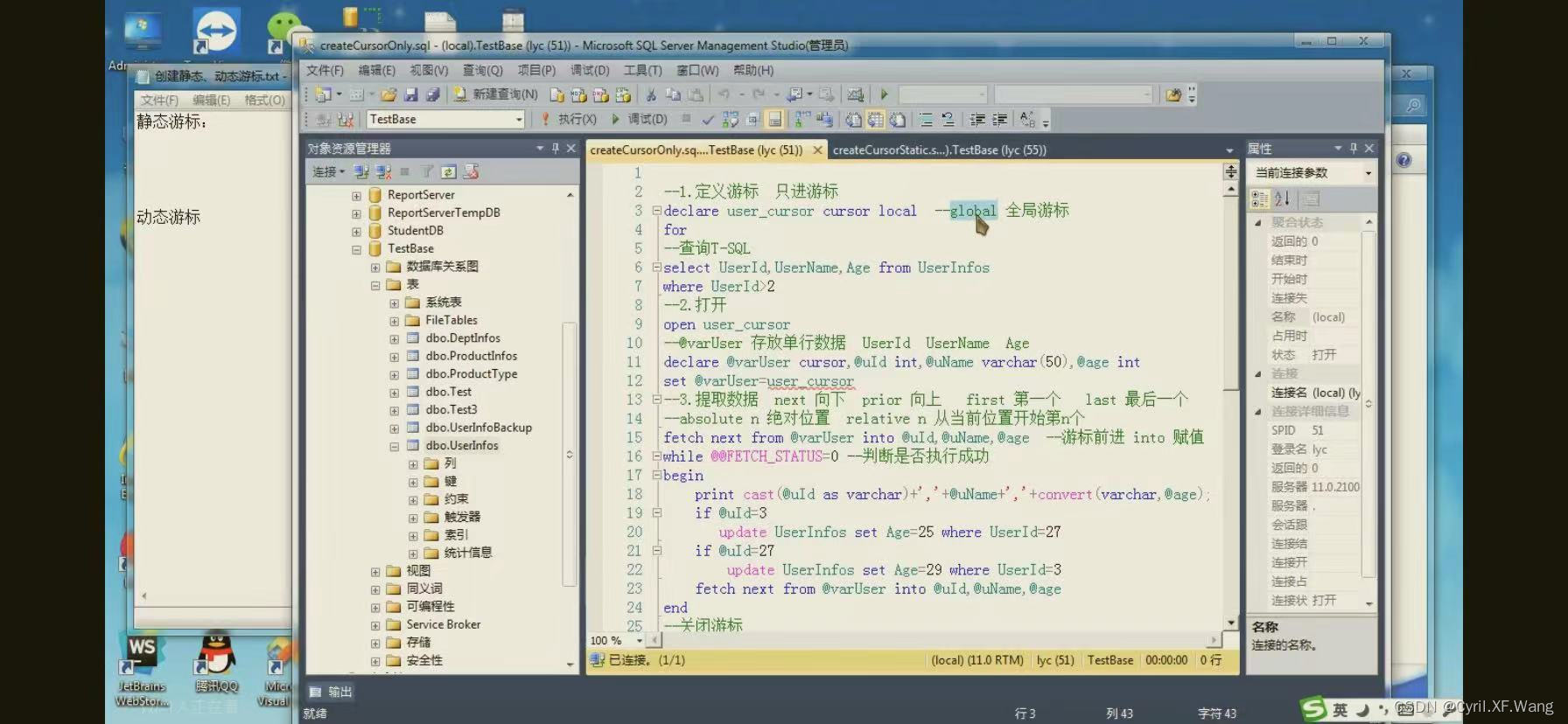Close the Object Explorer panel
Viewport: 1568px width, 724px height.
(571, 149)
